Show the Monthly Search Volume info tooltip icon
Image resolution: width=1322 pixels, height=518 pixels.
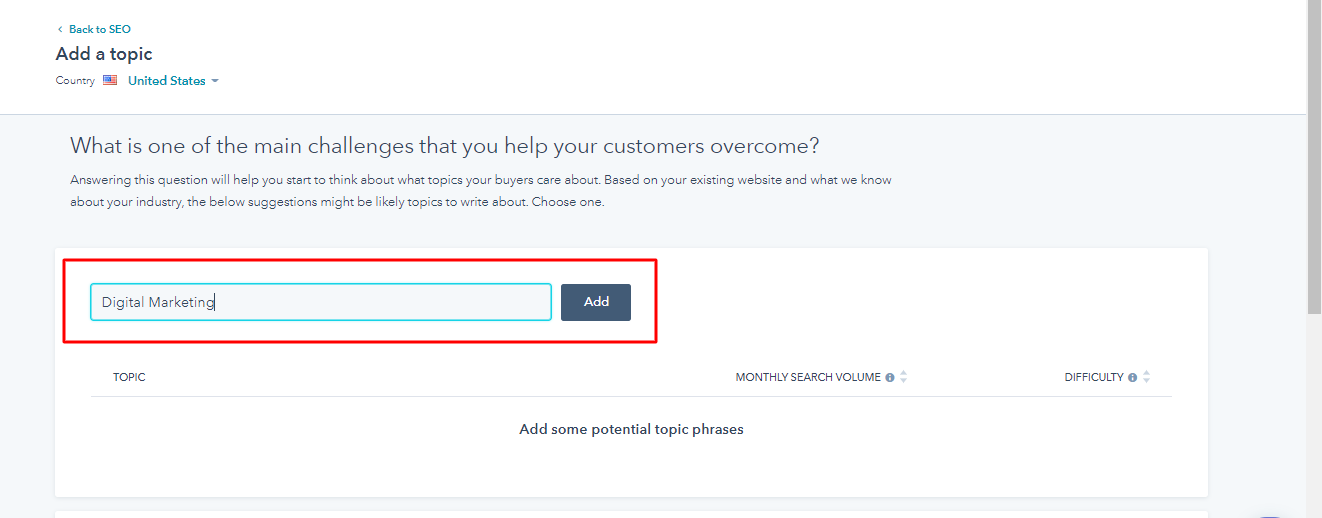(x=890, y=378)
